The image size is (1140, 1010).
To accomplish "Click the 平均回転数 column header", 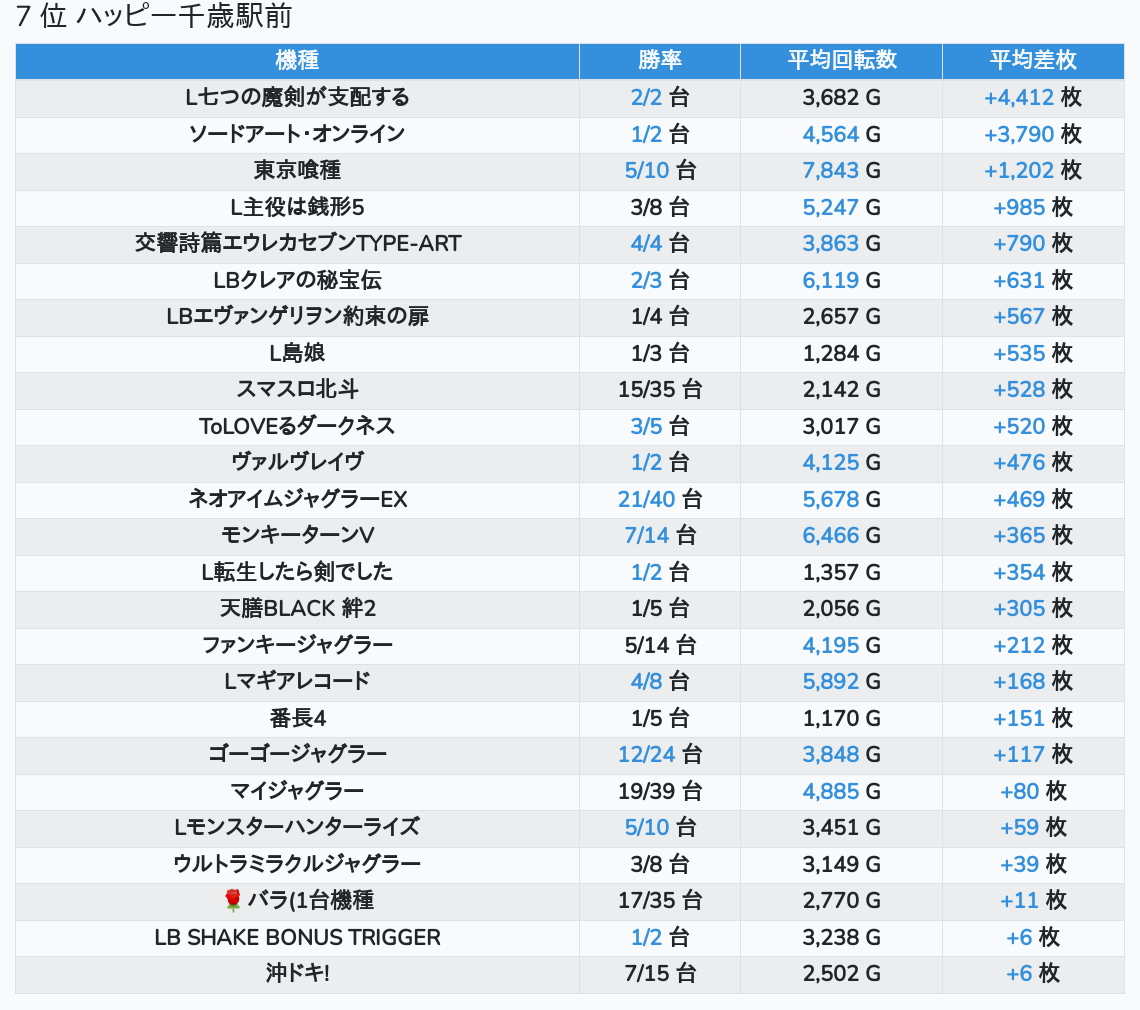I will coord(841,60).
